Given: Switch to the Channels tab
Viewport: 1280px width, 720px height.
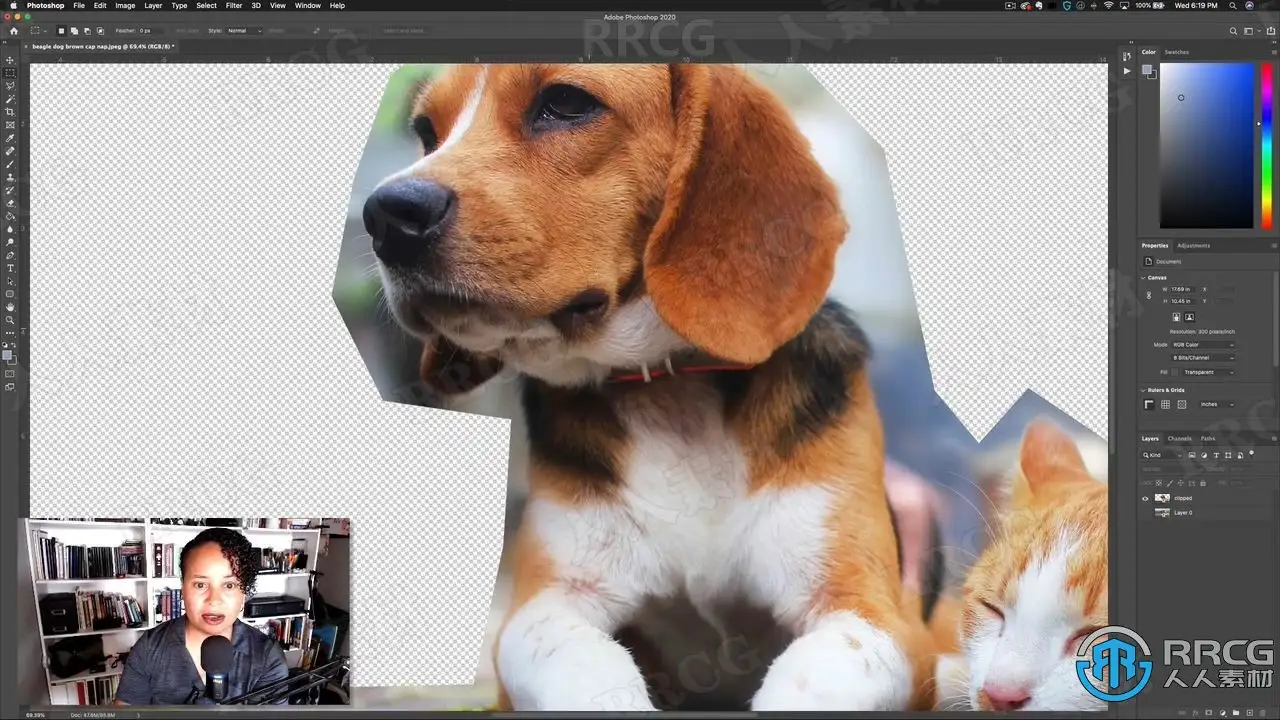Looking at the screenshot, I should click(x=1180, y=438).
